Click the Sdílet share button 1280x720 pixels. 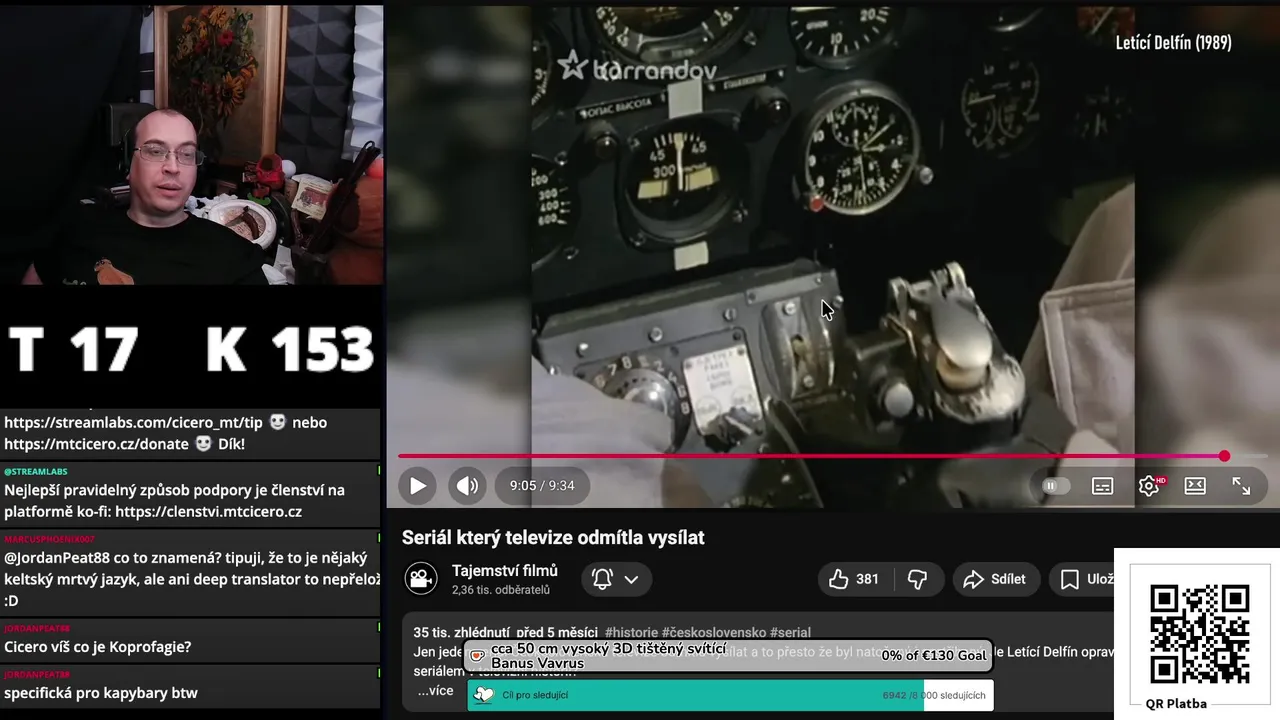[x=995, y=579]
